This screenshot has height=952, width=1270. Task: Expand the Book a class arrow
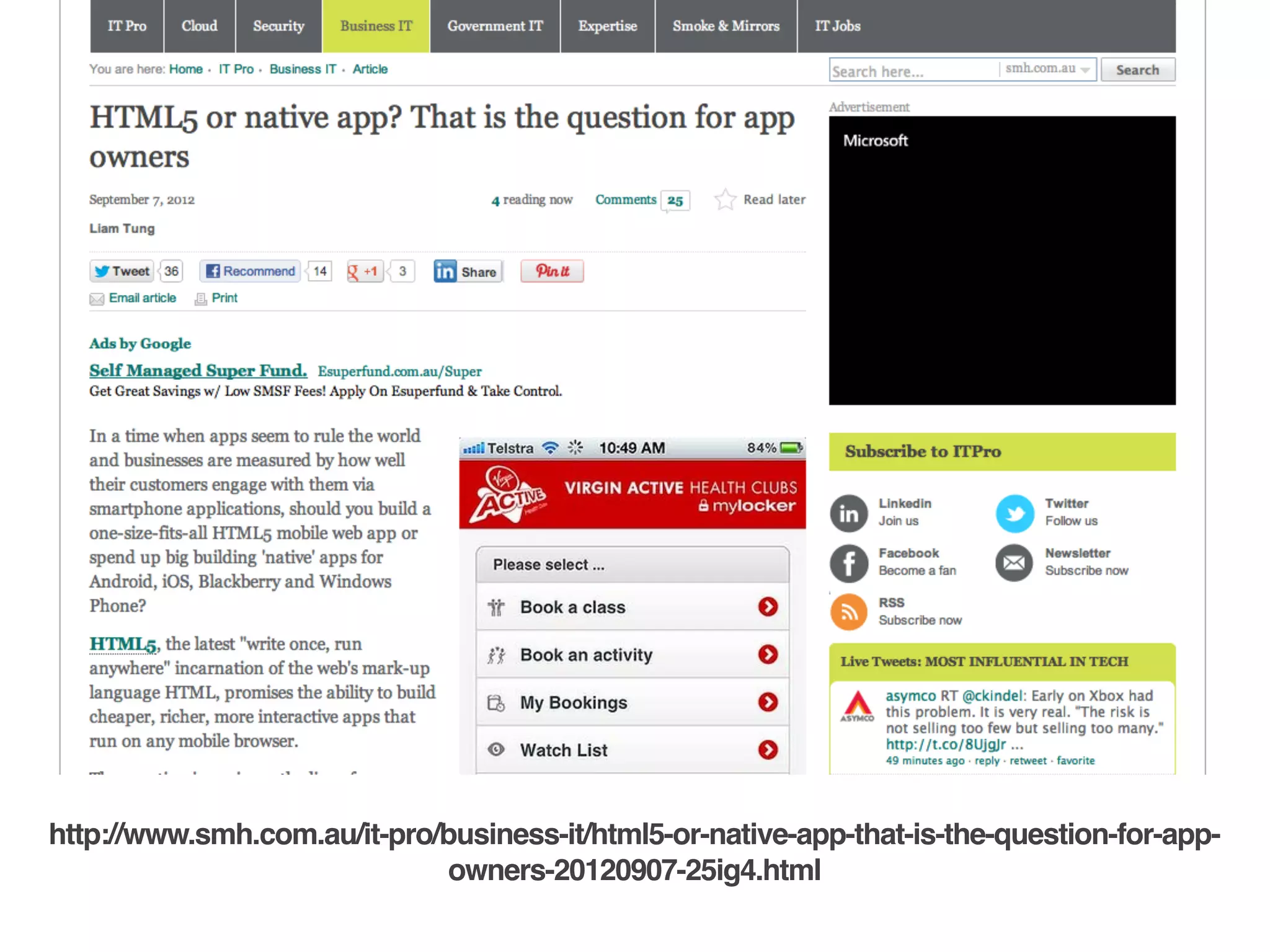click(768, 607)
